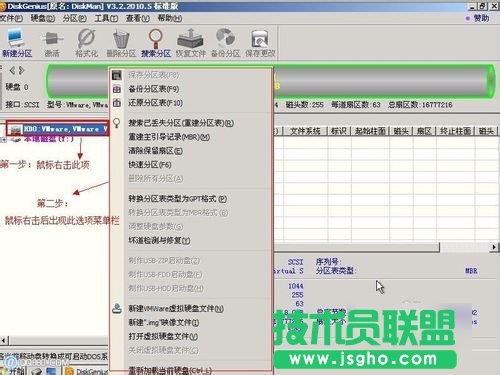500x375 pixels.
Task: Click the magnifier icon beside 搜索已丢失分区
Action: pos(117,123)
